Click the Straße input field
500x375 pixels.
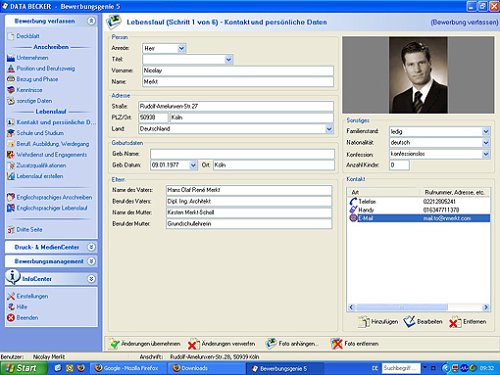236,106
